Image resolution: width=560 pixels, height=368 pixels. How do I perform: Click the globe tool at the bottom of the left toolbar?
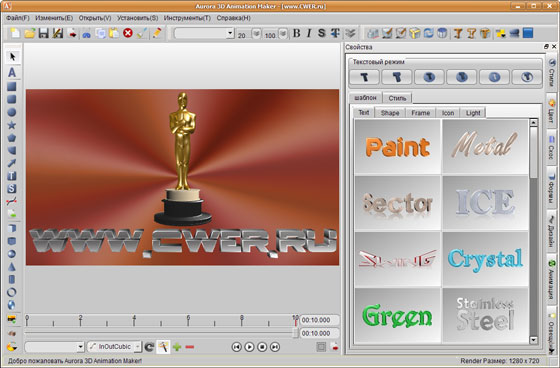pos(11,305)
